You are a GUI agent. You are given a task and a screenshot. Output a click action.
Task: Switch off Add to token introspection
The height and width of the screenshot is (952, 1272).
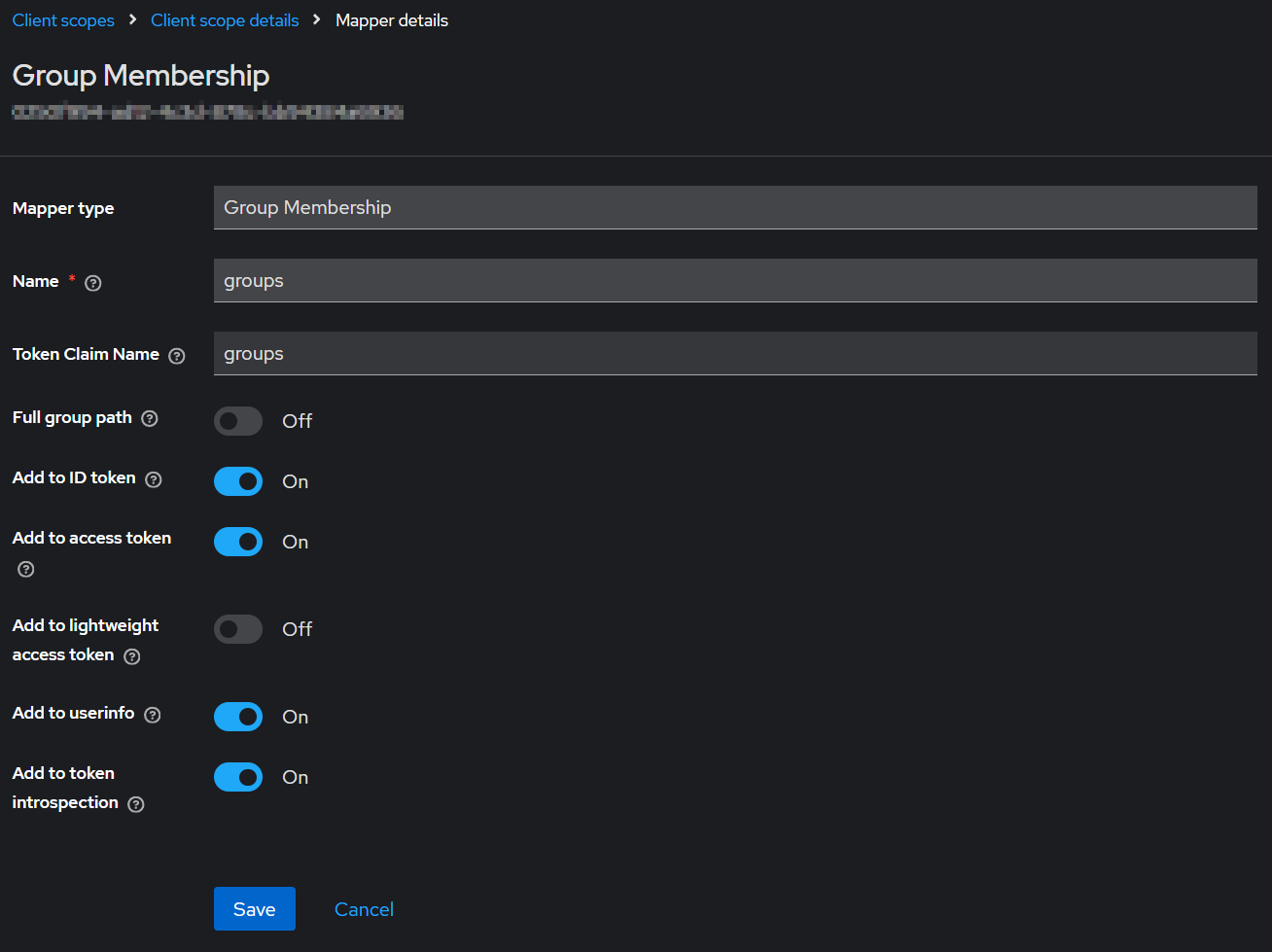tap(238, 777)
